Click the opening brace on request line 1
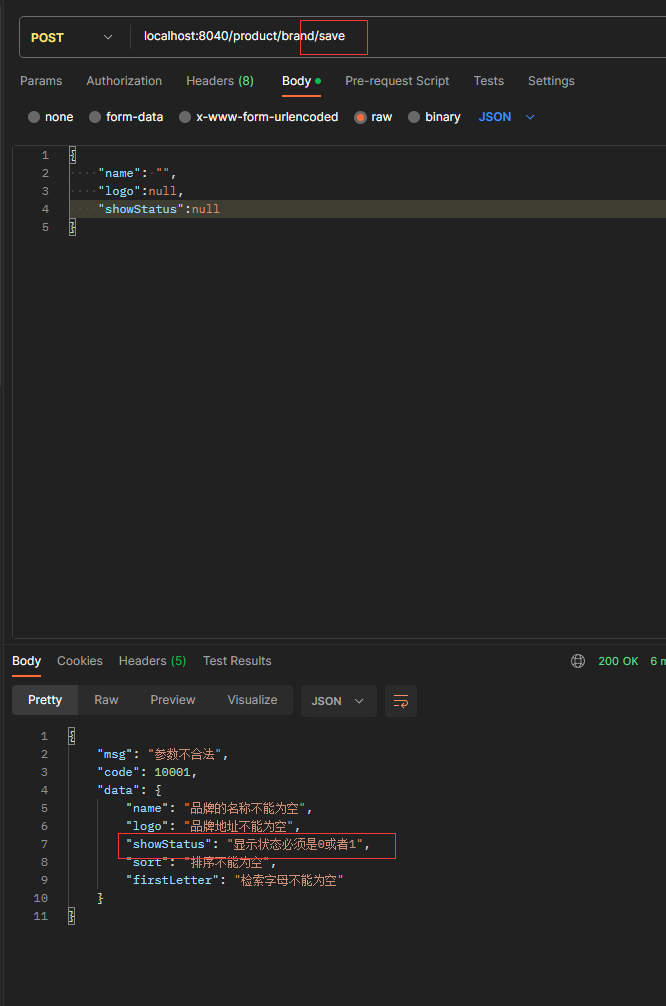666x1006 pixels. click(x=73, y=155)
